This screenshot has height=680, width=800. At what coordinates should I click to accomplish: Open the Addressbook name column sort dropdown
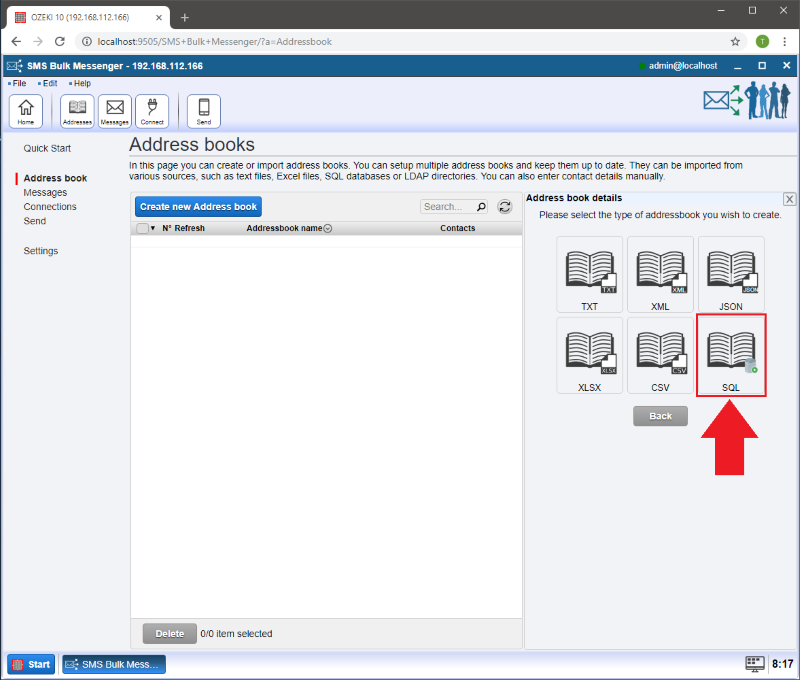[328, 229]
